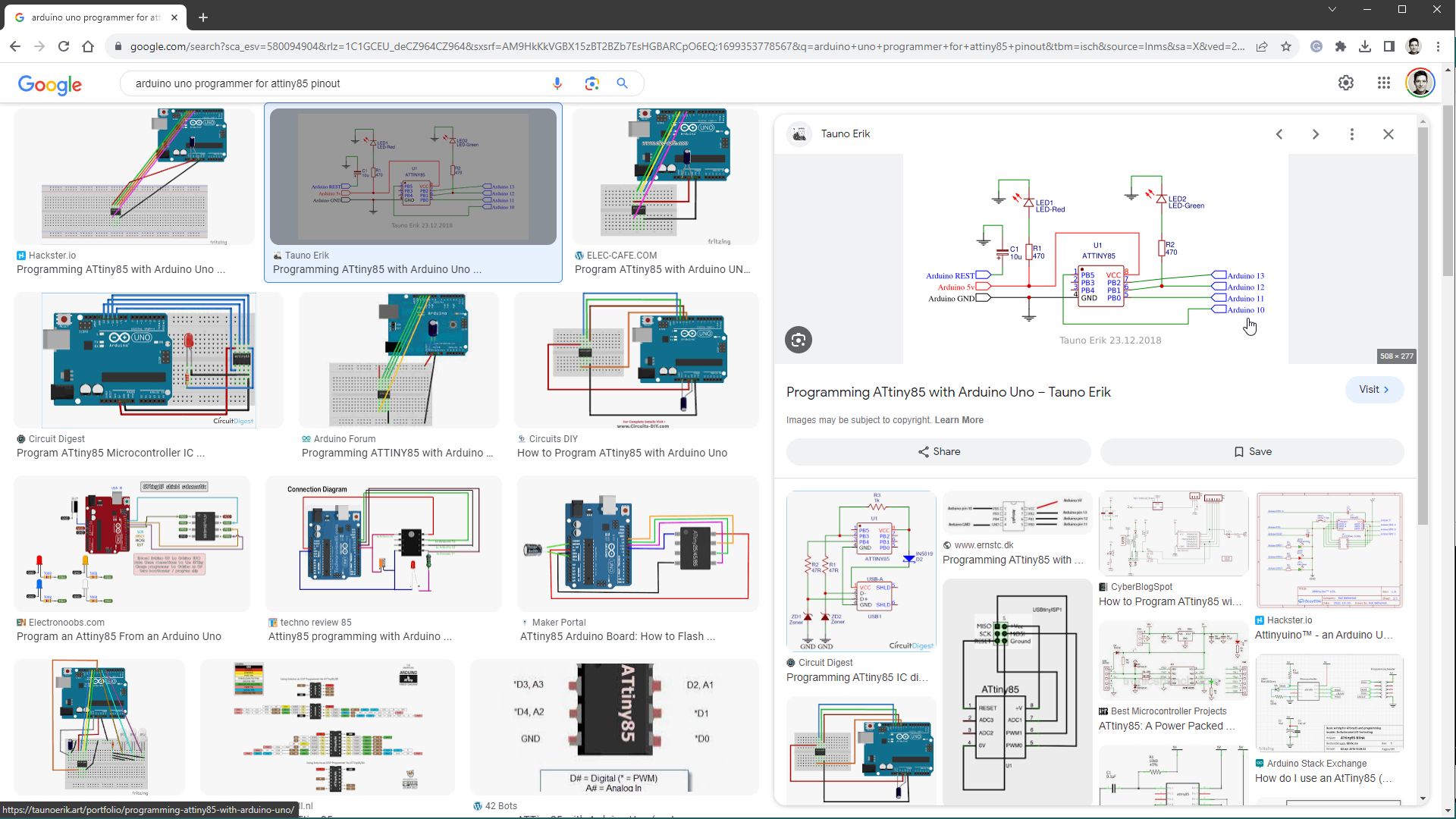Select the arduino uno programmer tab
This screenshot has width=1456, height=819.
pos(95,17)
